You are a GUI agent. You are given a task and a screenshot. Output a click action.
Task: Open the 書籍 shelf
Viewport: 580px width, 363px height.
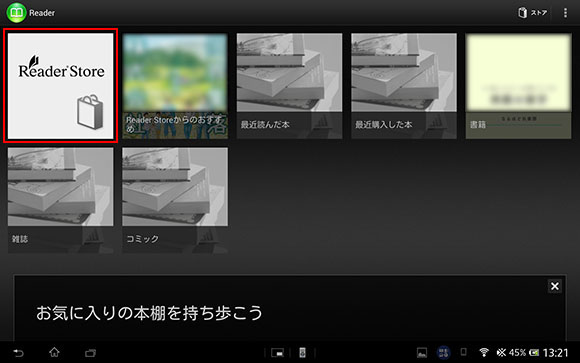[x=518, y=86]
